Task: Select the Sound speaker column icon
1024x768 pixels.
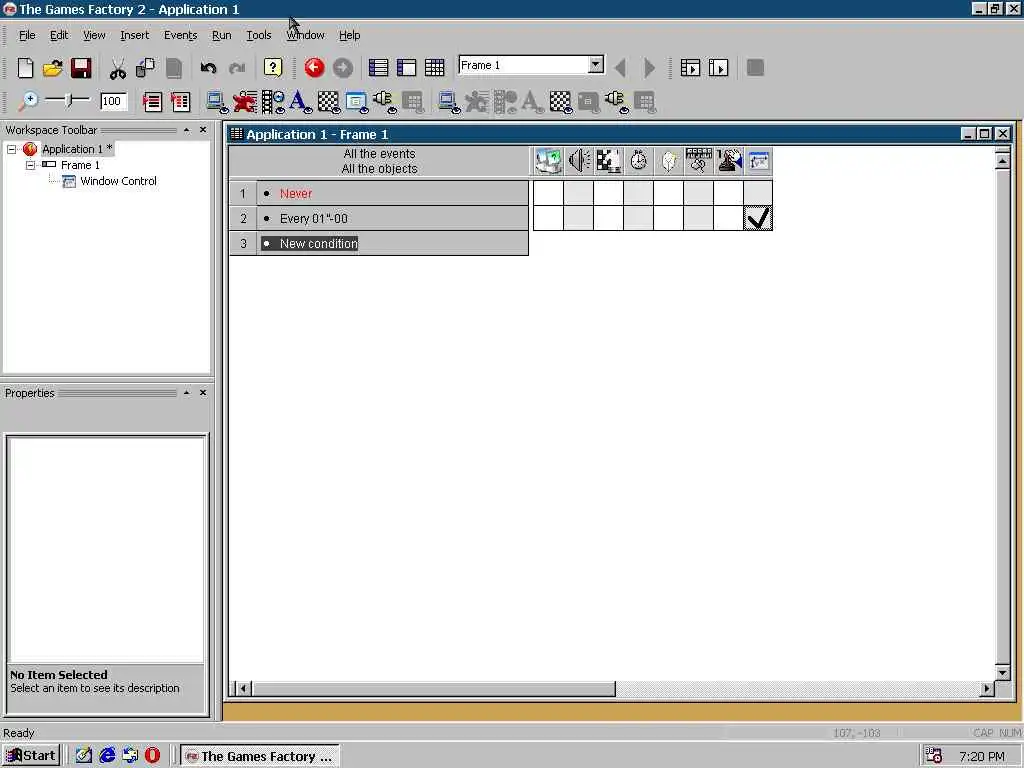Action: tap(579, 161)
